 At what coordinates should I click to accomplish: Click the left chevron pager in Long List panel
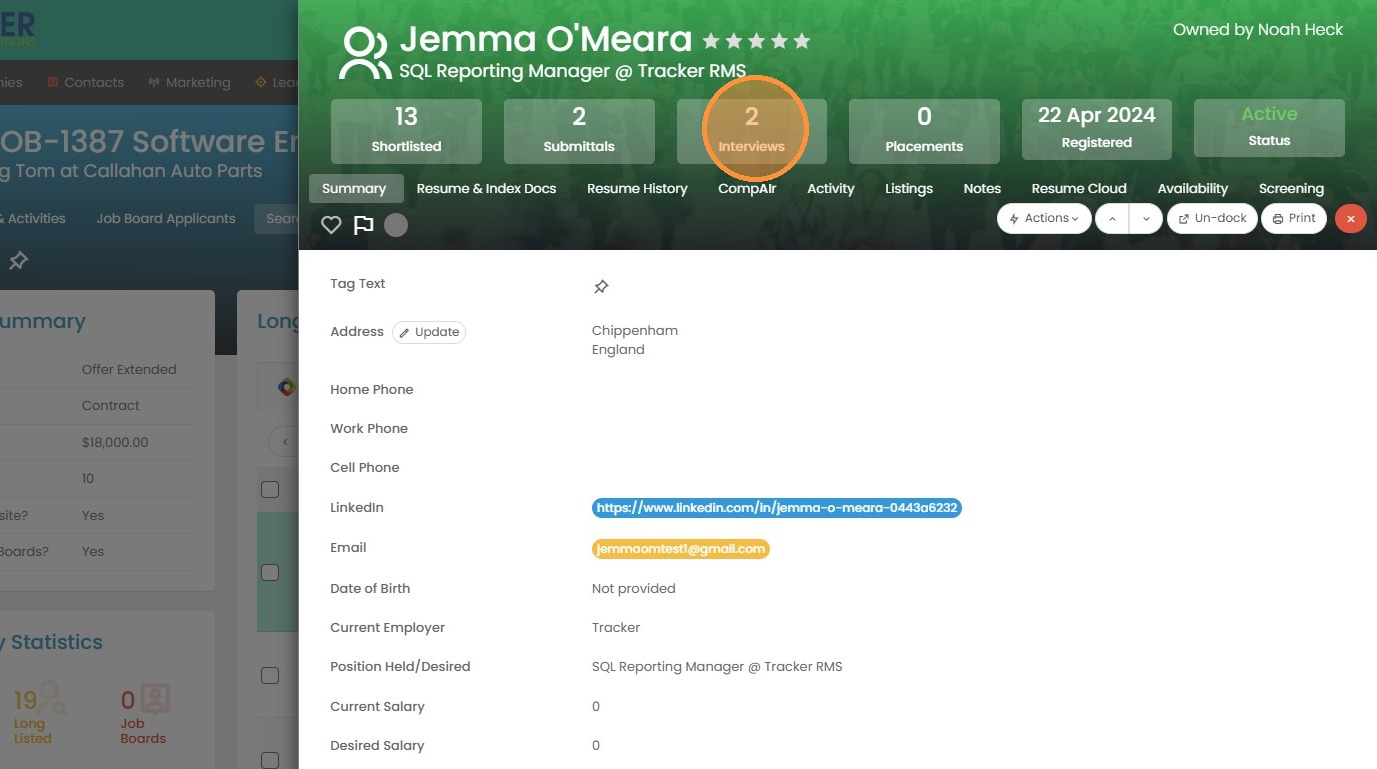coord(285,442)
